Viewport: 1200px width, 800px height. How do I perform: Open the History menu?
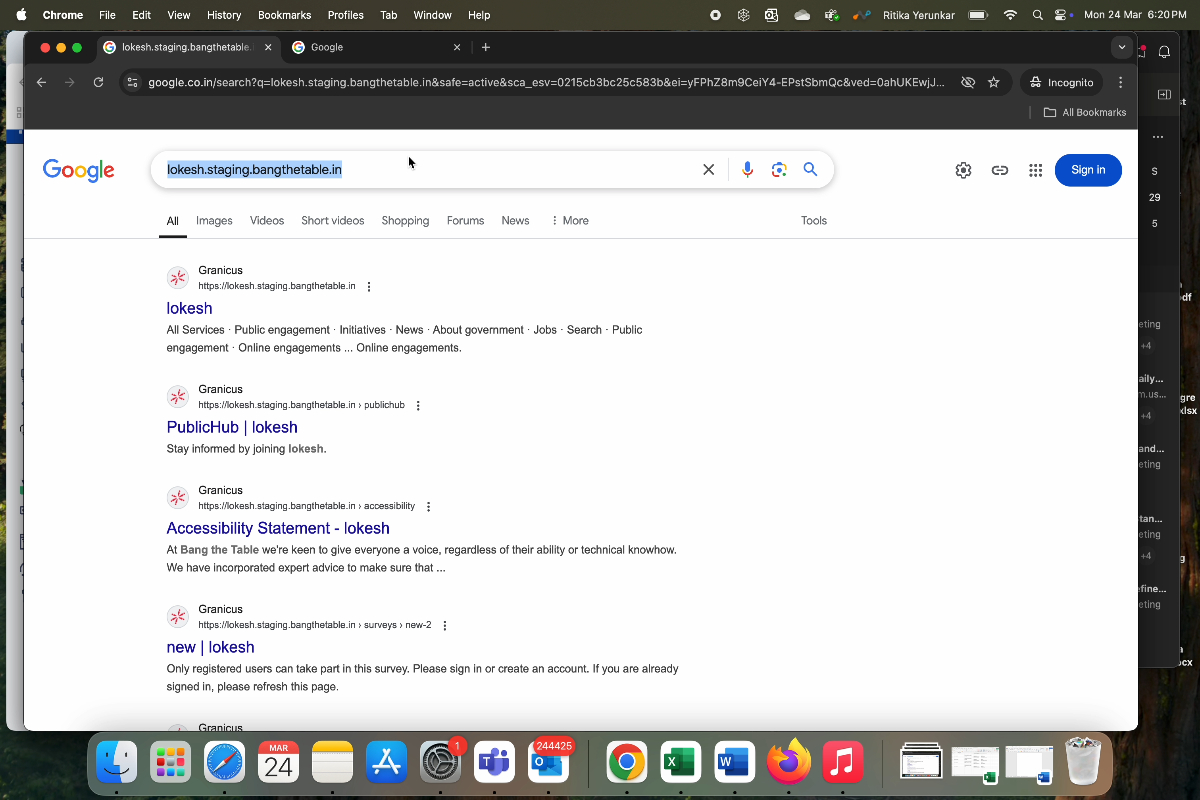224,15
